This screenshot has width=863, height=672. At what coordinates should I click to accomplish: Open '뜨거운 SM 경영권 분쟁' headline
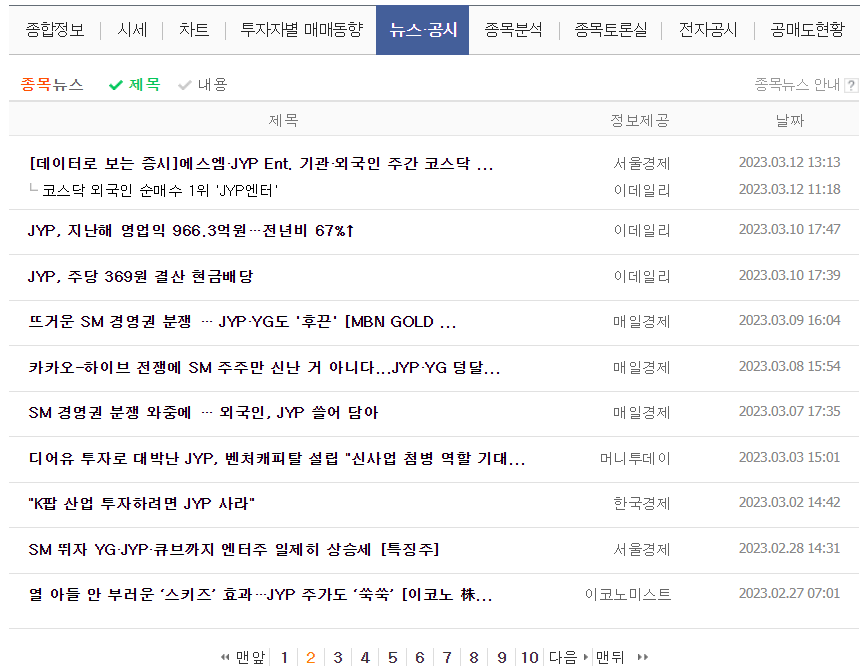click(x=242, y=321)
